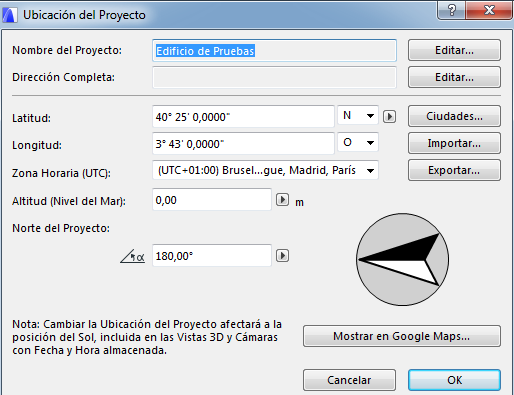Click Mostrar en Google Maps button
Screen dimensions: 514x395
pos(402,336)
